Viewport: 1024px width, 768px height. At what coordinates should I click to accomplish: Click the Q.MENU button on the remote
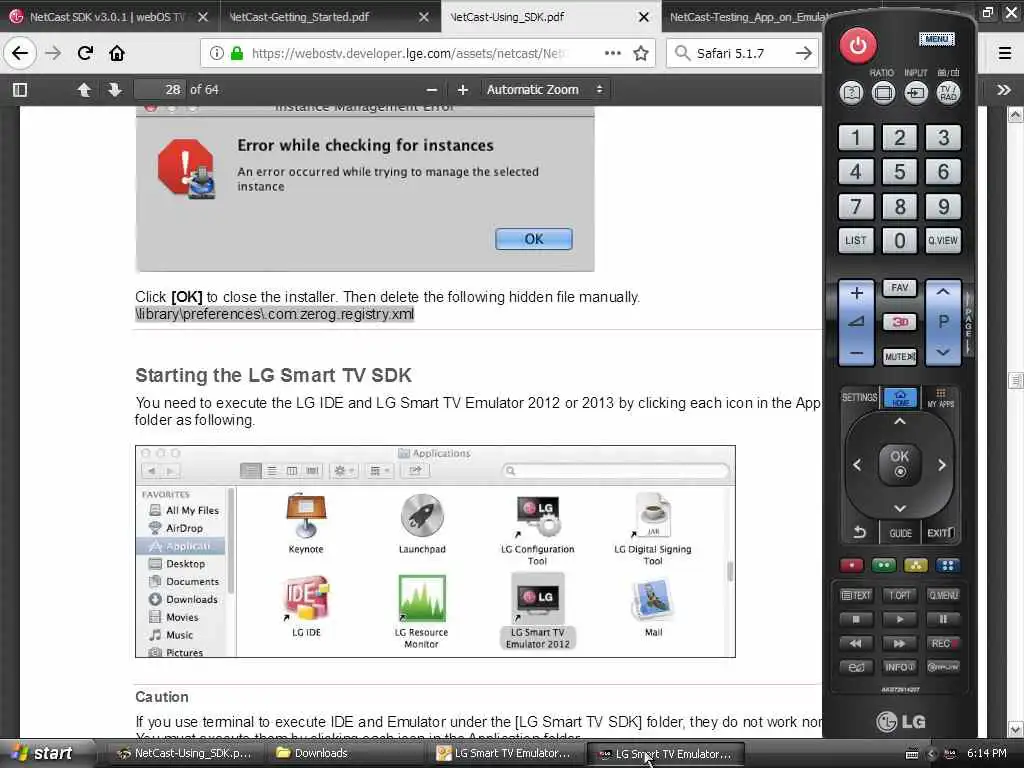pyautogui.click(x=943, y=595)
